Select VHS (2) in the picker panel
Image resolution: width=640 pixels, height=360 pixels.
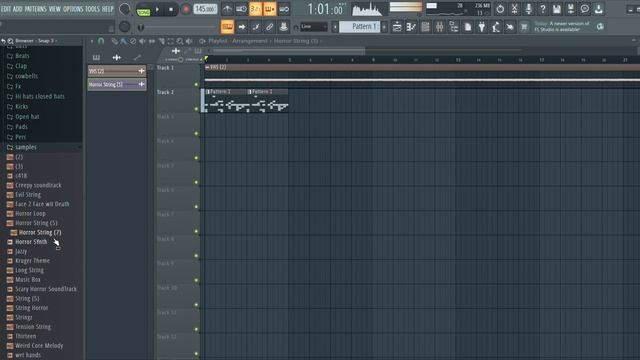tap(117, 71)
